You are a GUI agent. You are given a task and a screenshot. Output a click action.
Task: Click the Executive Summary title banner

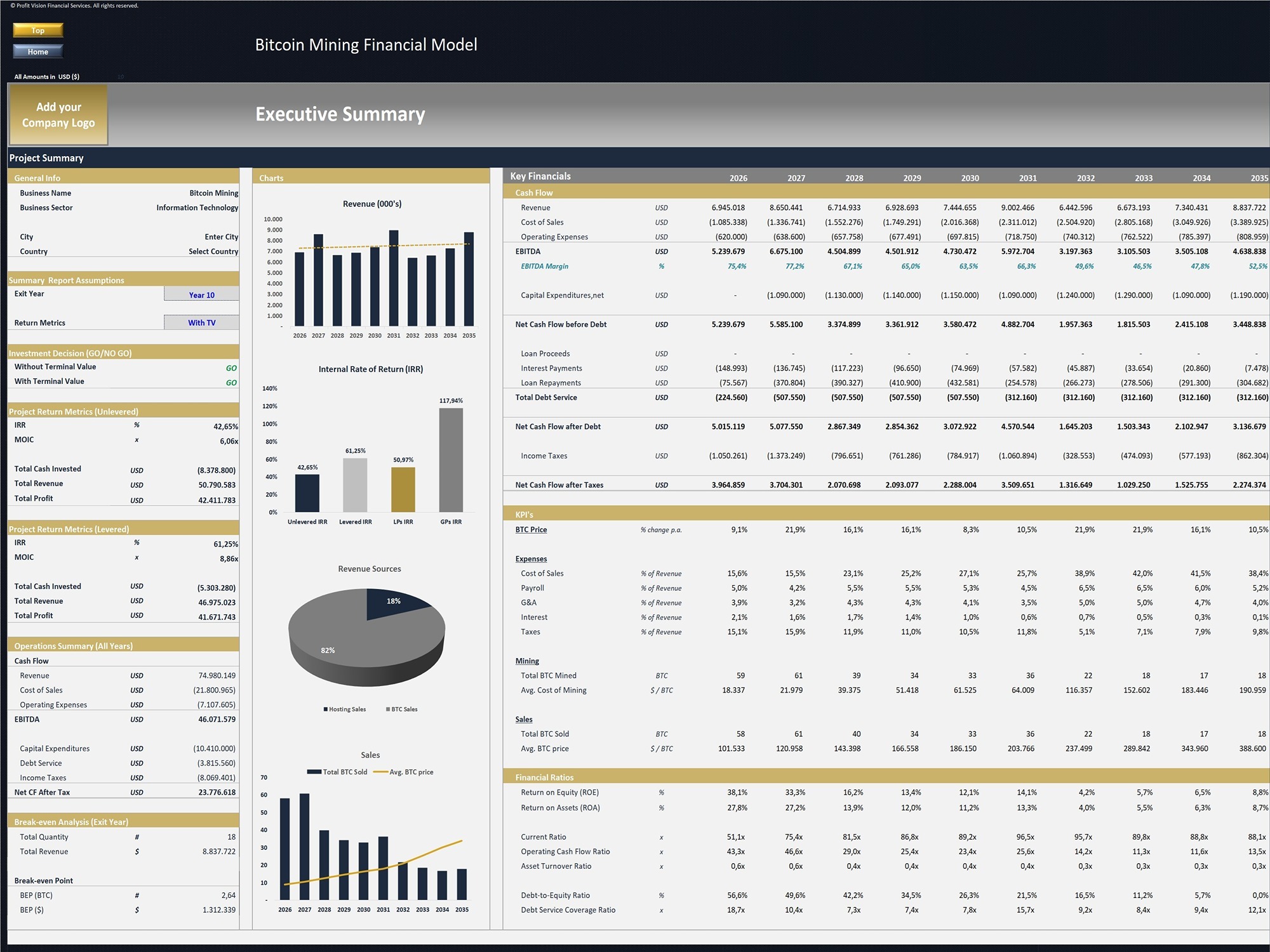340,114
